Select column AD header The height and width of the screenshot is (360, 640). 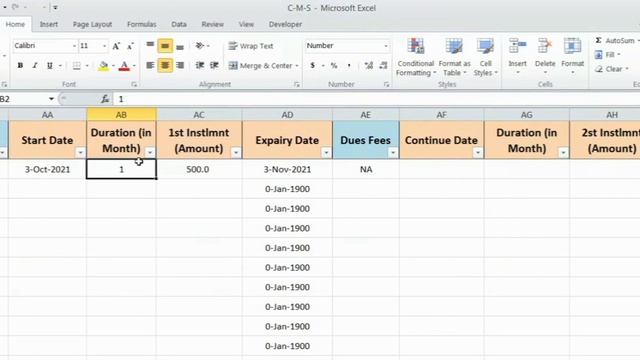287,115
